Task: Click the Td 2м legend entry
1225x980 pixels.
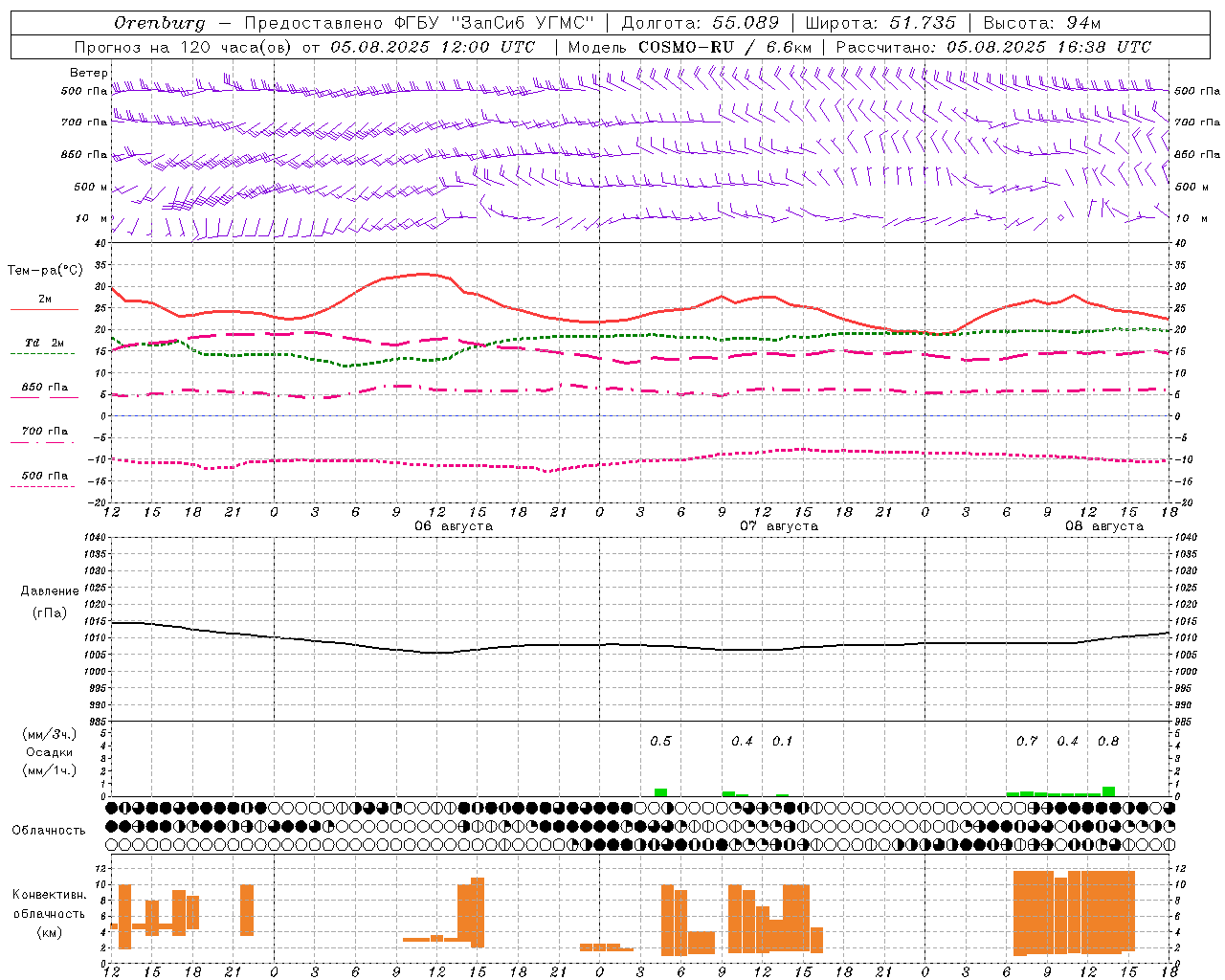Action: 45,343
